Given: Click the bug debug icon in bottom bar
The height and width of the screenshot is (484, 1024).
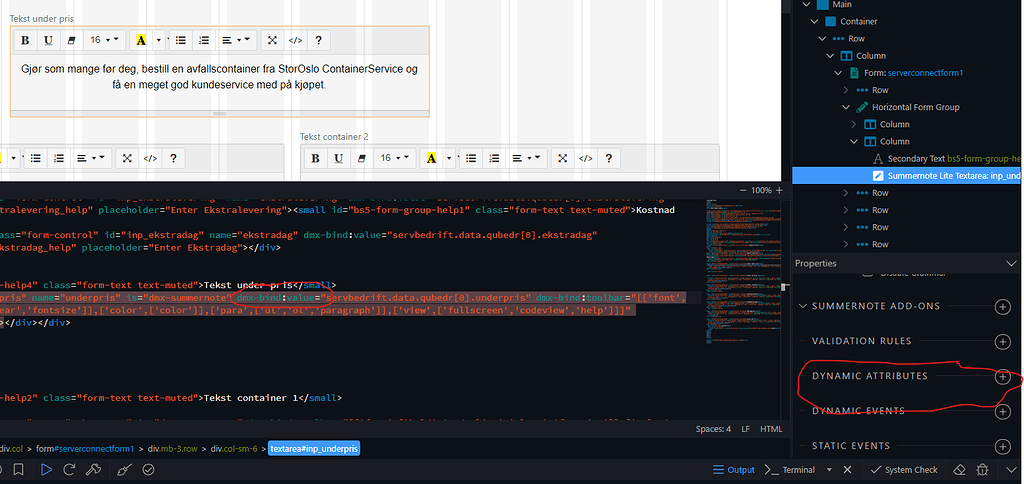Looking at the screenshot, I should (982, 470).
